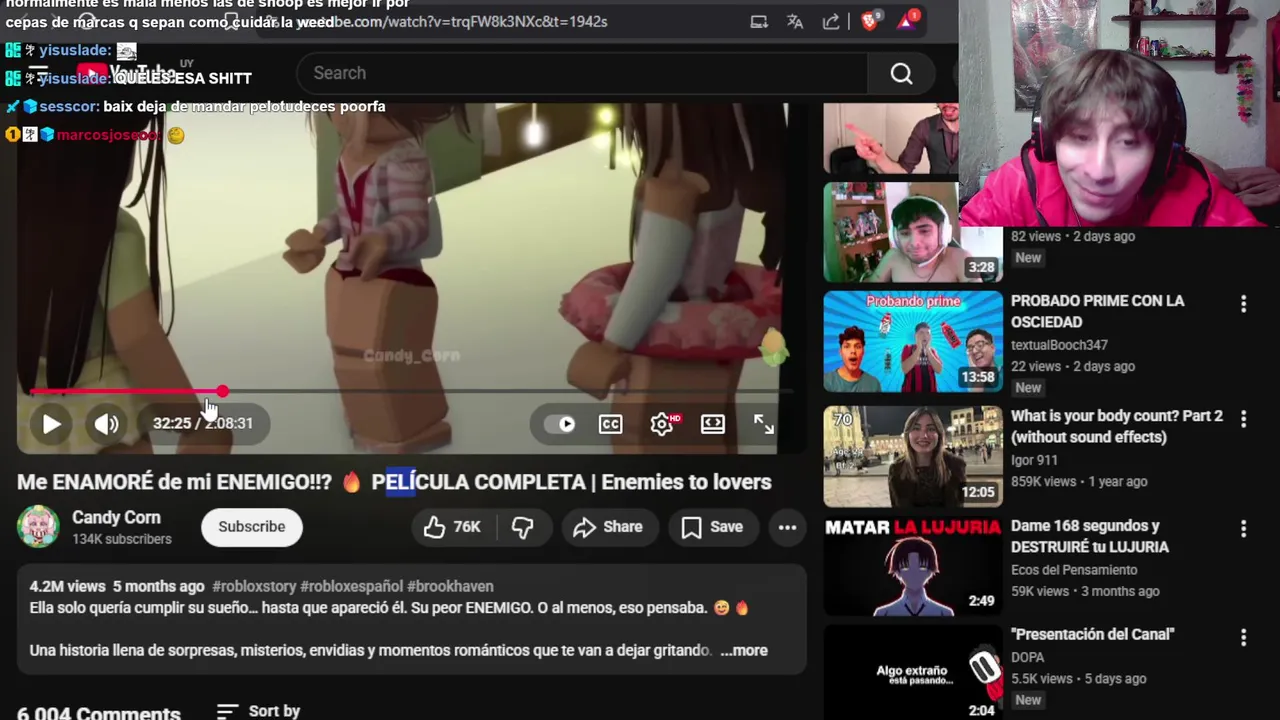Open the player settings gear
Image resolution: width=1280 pixels, height=720 pixels.
click(x=662, y=424)
